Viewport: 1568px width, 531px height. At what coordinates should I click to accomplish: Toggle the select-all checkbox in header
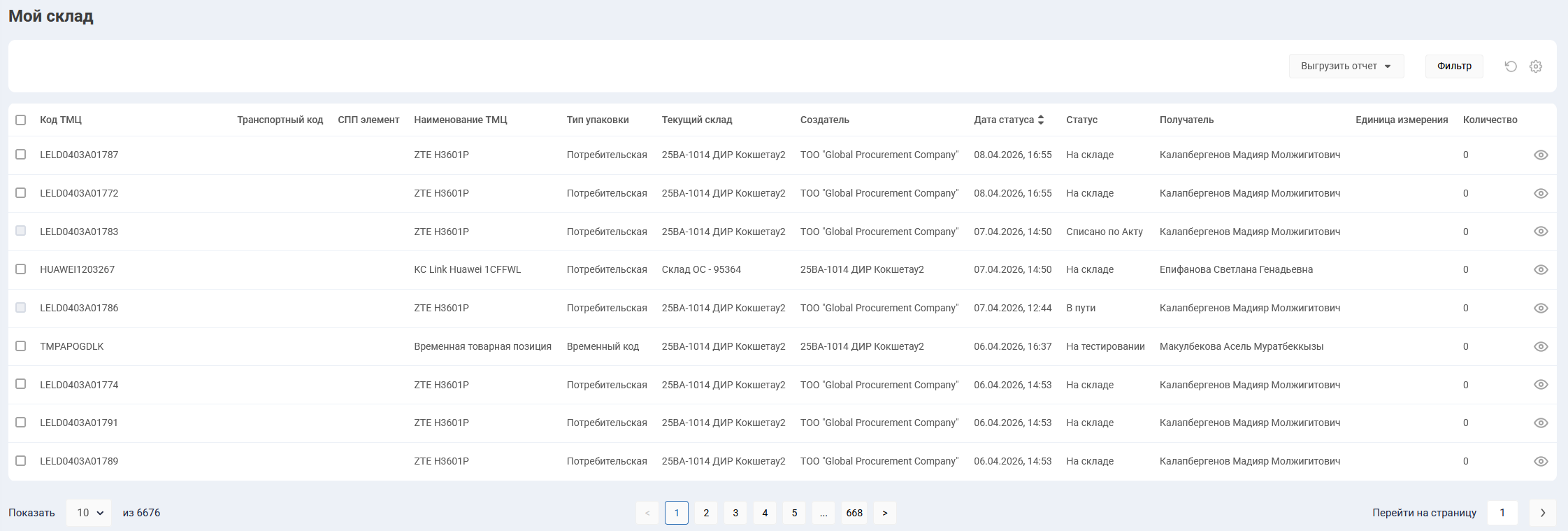pyautogui.click(x=21, y=120)
